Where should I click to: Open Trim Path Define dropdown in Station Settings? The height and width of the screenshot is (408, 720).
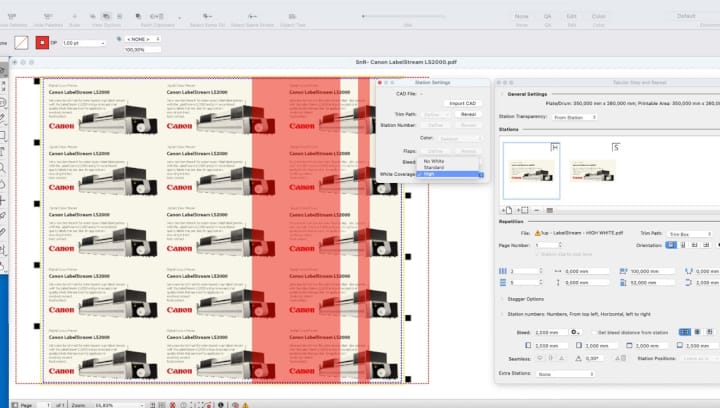click(435, 114)
